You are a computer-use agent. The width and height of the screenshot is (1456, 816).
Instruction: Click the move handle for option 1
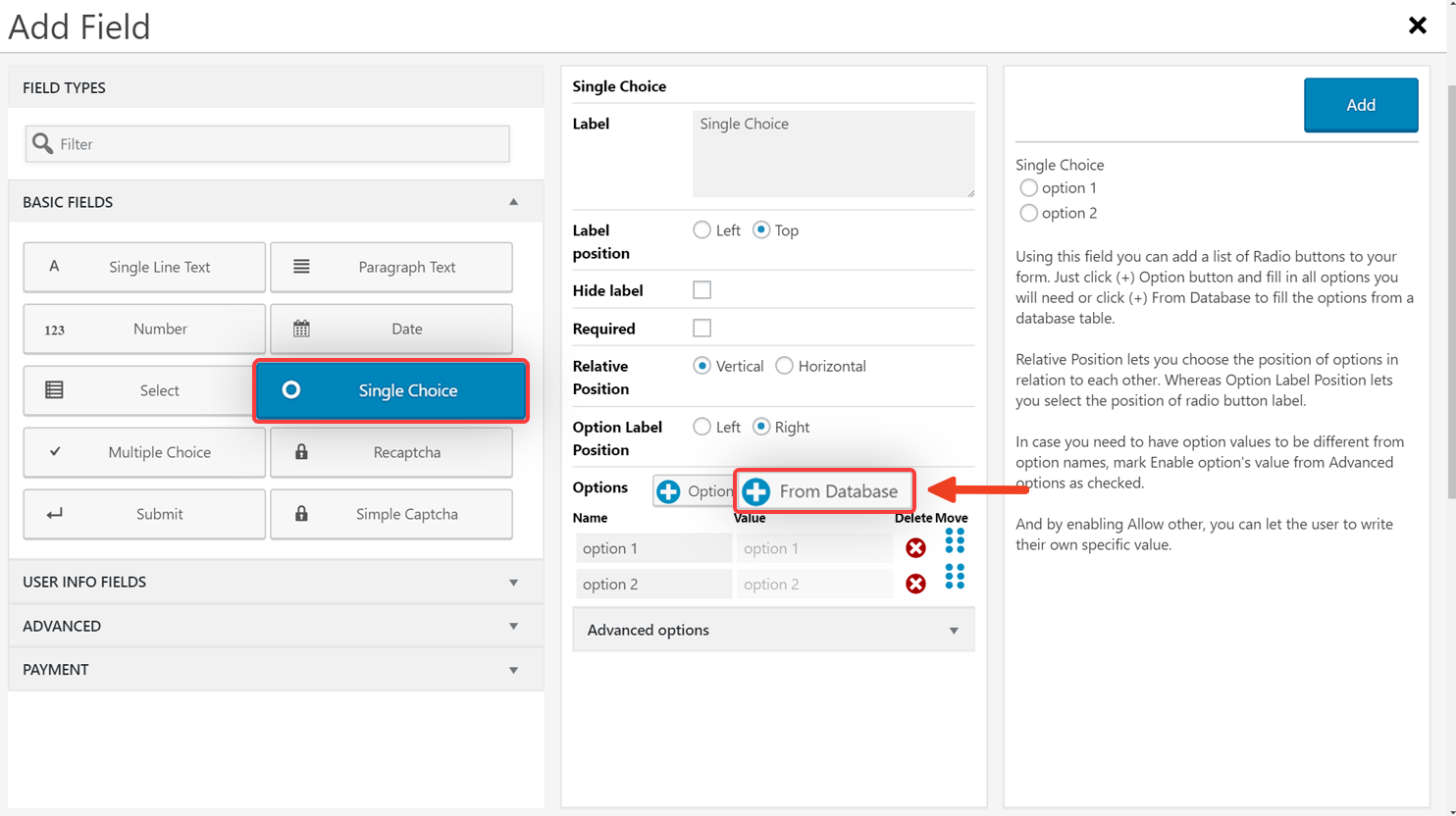[x=955, y=540]
